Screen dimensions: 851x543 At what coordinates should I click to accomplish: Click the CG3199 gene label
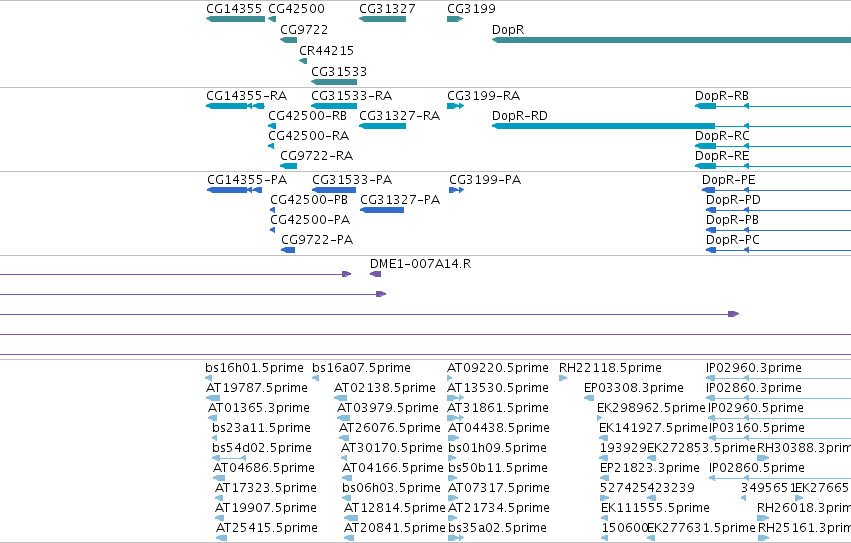click(x=471, y=9)
